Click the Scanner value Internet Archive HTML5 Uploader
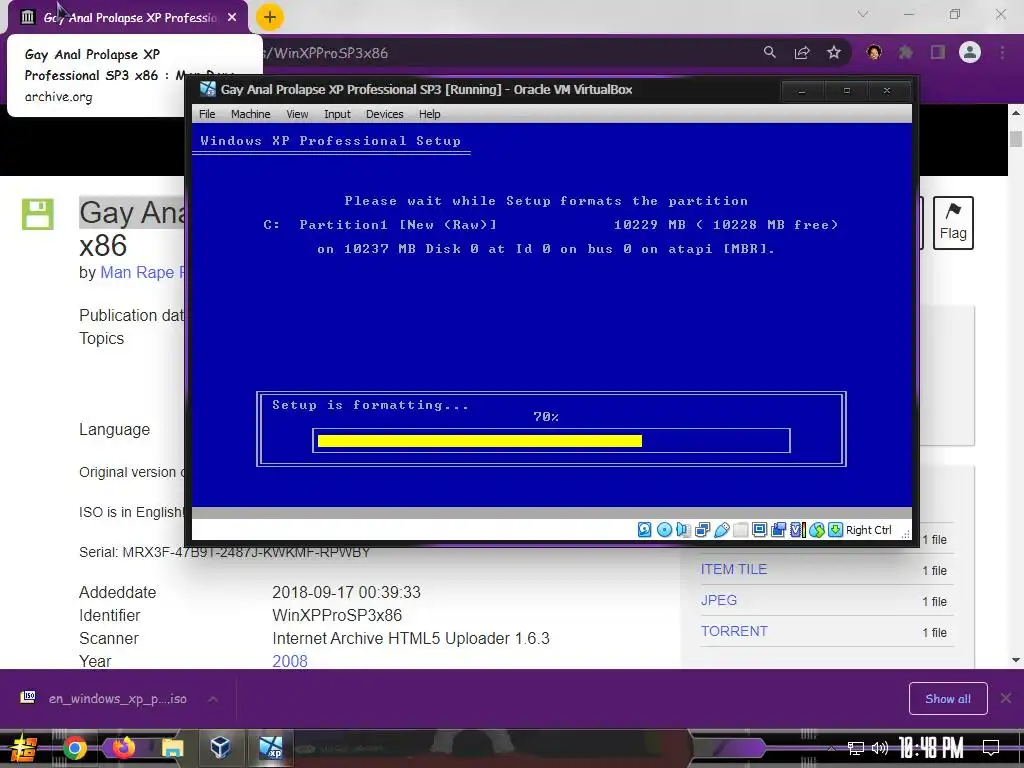1024x768 pixels. coord(411,638)
